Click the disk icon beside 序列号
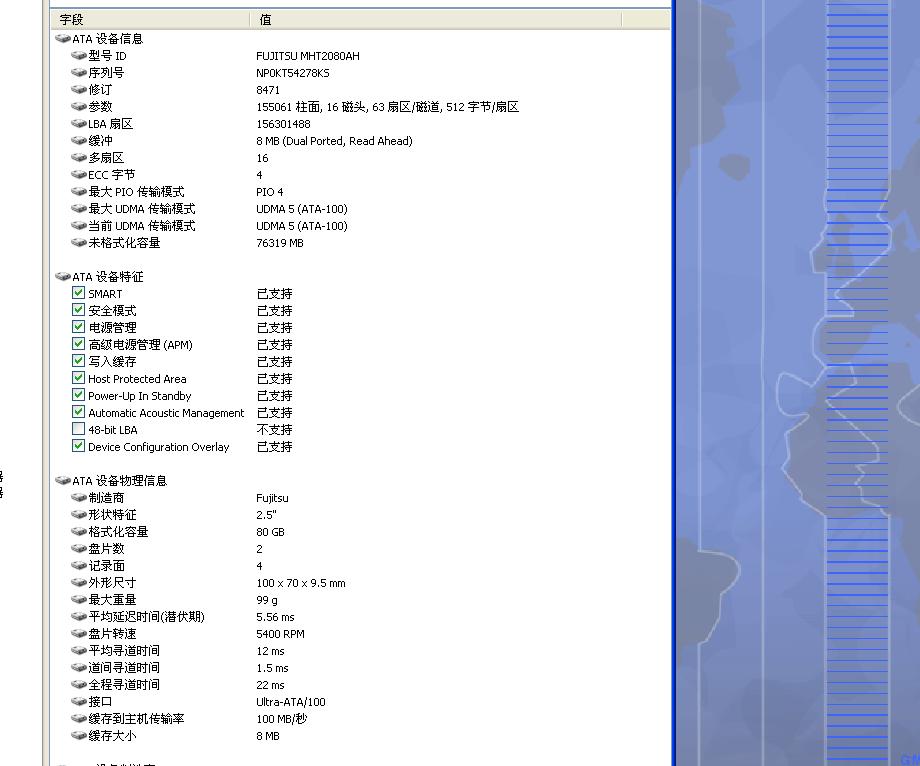 (79, 73)
